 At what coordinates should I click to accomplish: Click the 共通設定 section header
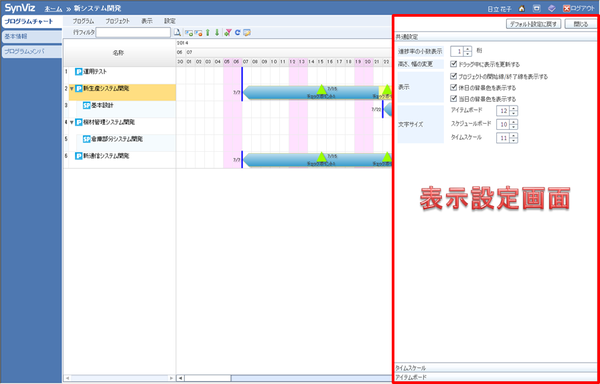pos(496,37)
